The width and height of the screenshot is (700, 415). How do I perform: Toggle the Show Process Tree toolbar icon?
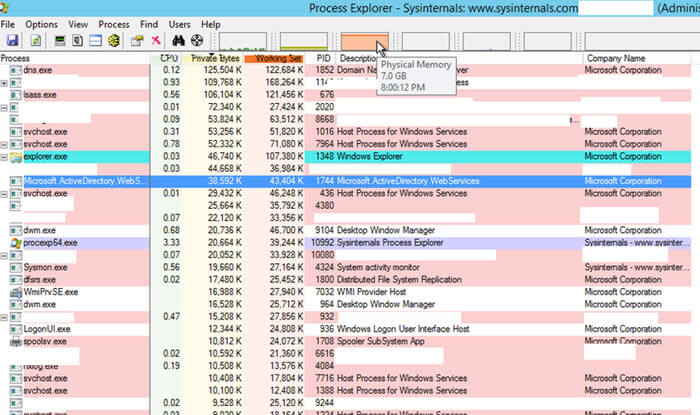click(78, 41)
